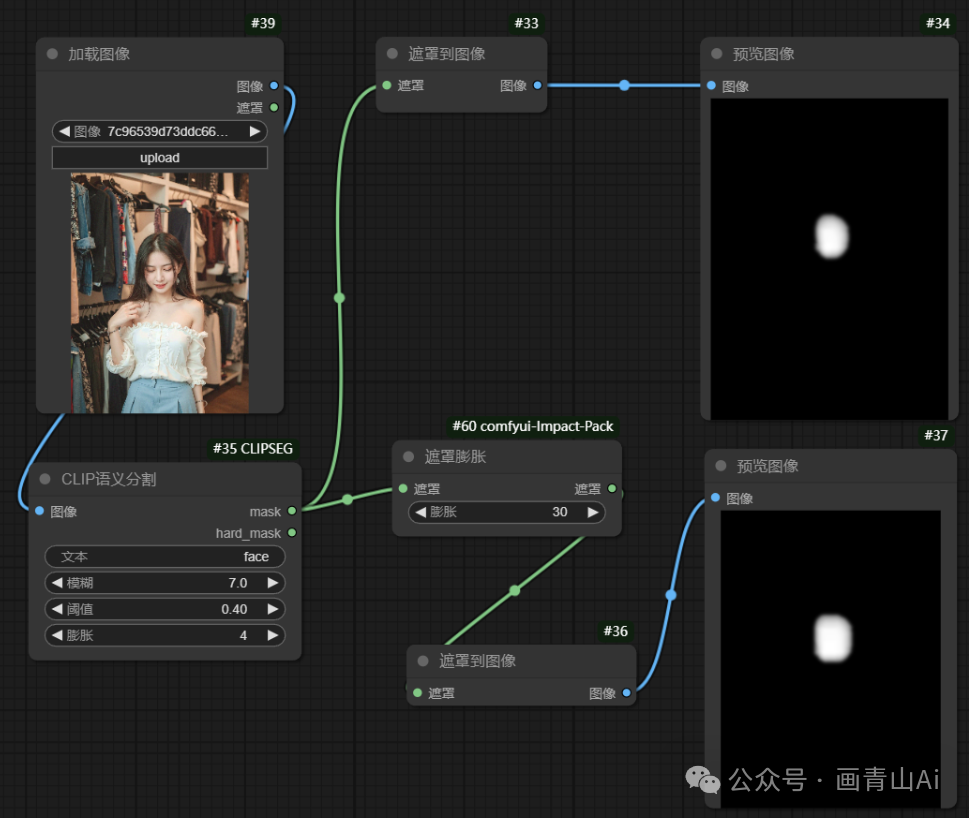Increase the 模糊 value
Image resolution: width=969 pixels, height=818 pixels.
(273, 583)
